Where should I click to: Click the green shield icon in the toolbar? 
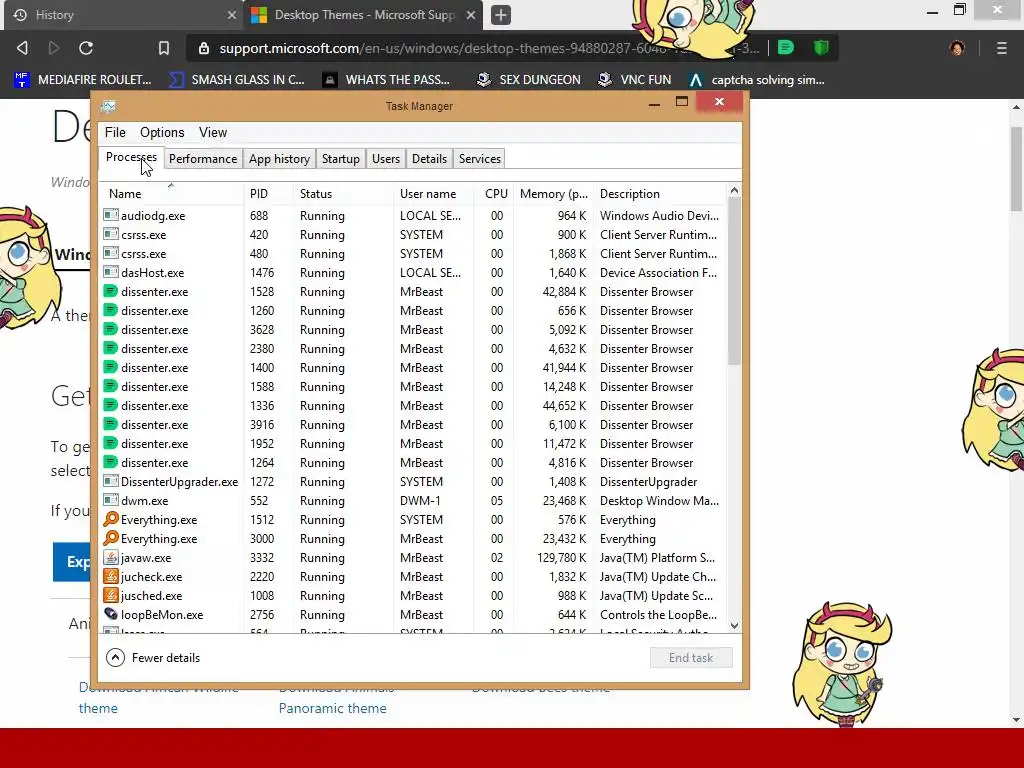pos(821,48)
